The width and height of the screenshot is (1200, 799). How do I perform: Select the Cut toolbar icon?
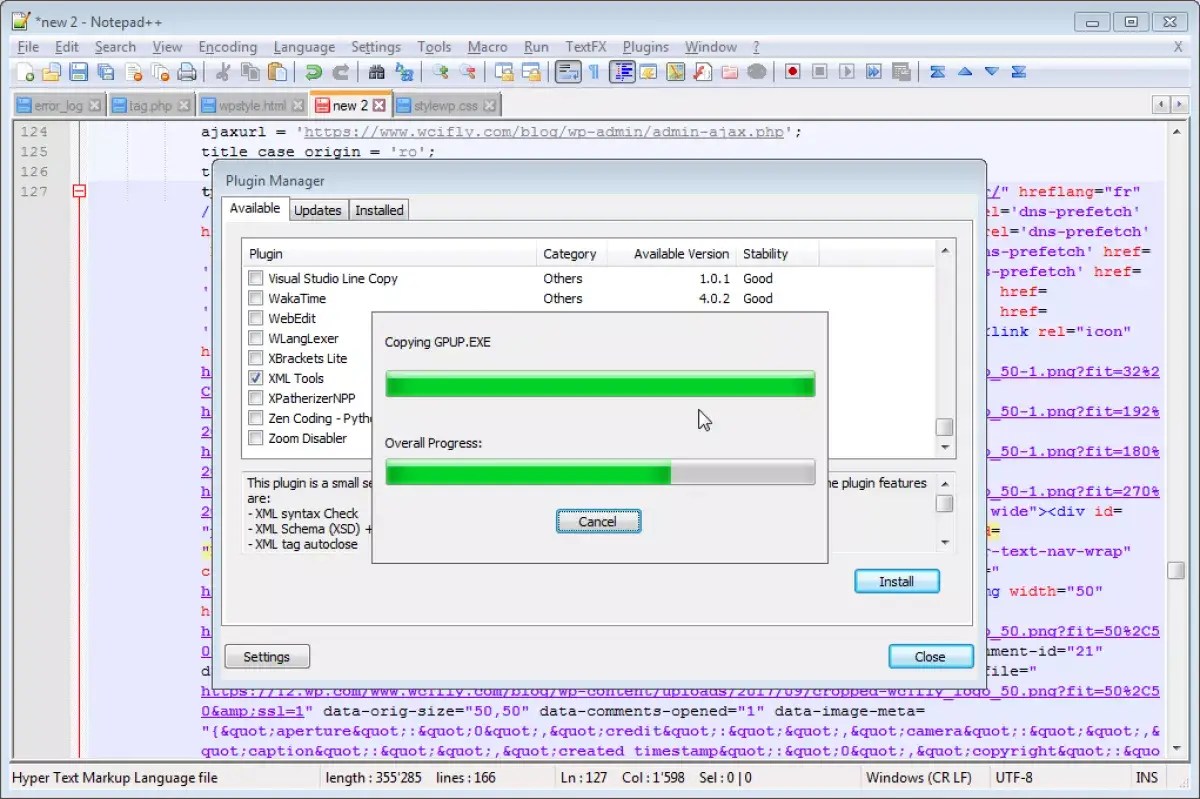click(x=222, y=71)
